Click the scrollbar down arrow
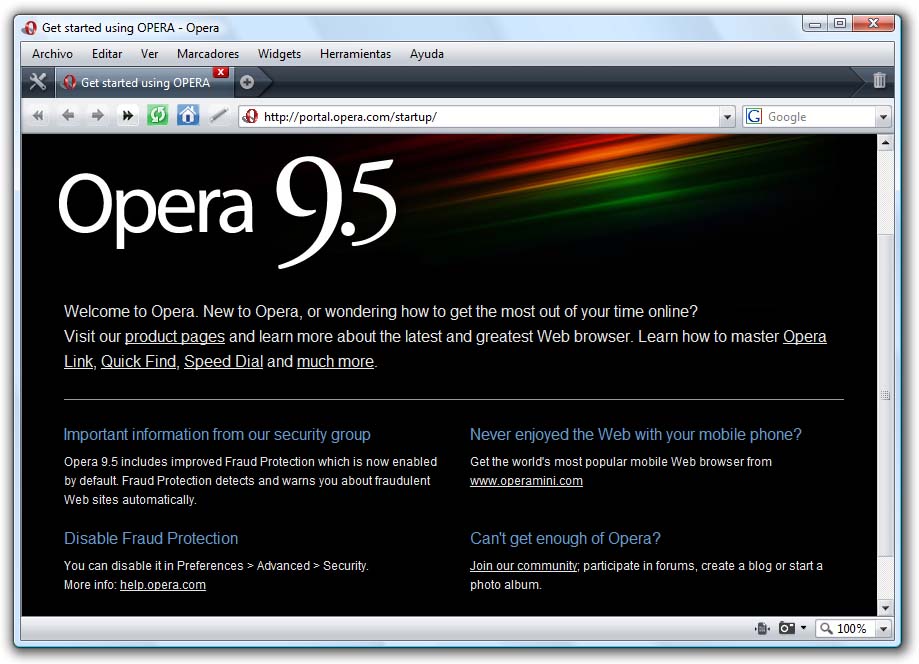This screenshot has height=664, width=919. pos(885,608)
